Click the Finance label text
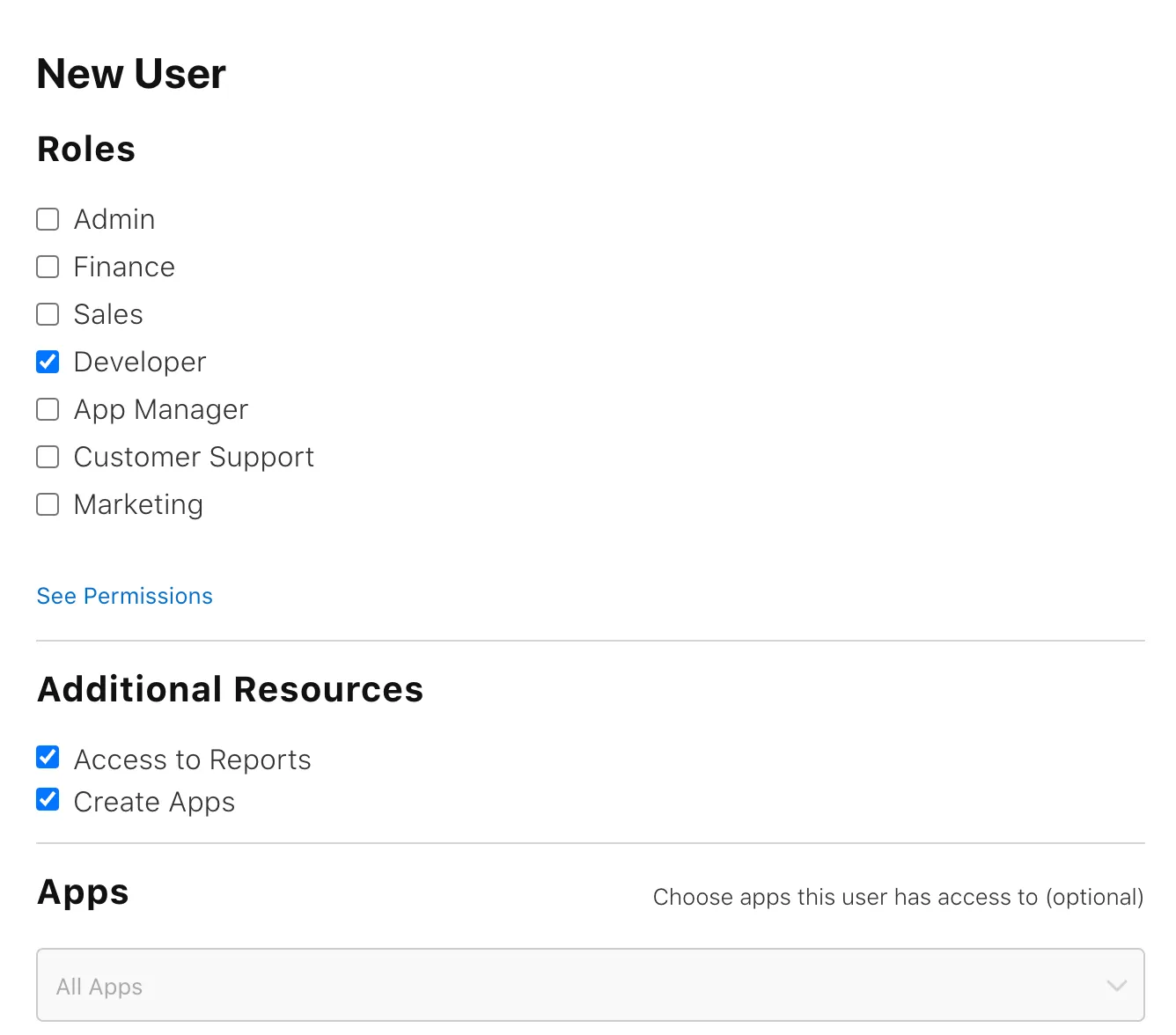 coord(124,267)
